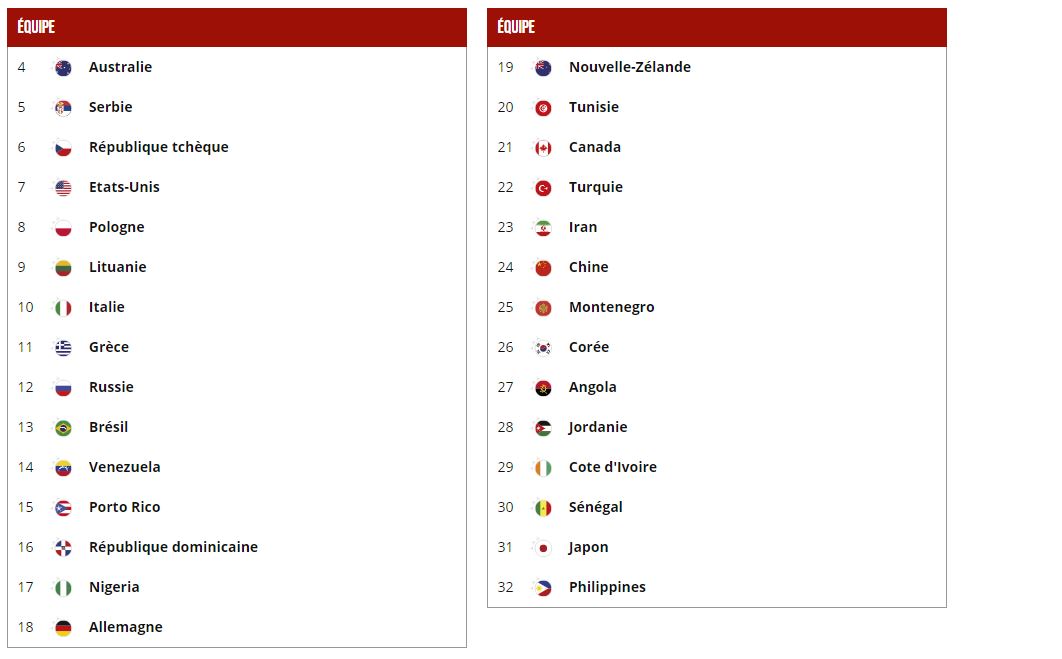Click the Philippines flag icon
This screenshot has height=659, width=1062.
click(x=543, y=588)
